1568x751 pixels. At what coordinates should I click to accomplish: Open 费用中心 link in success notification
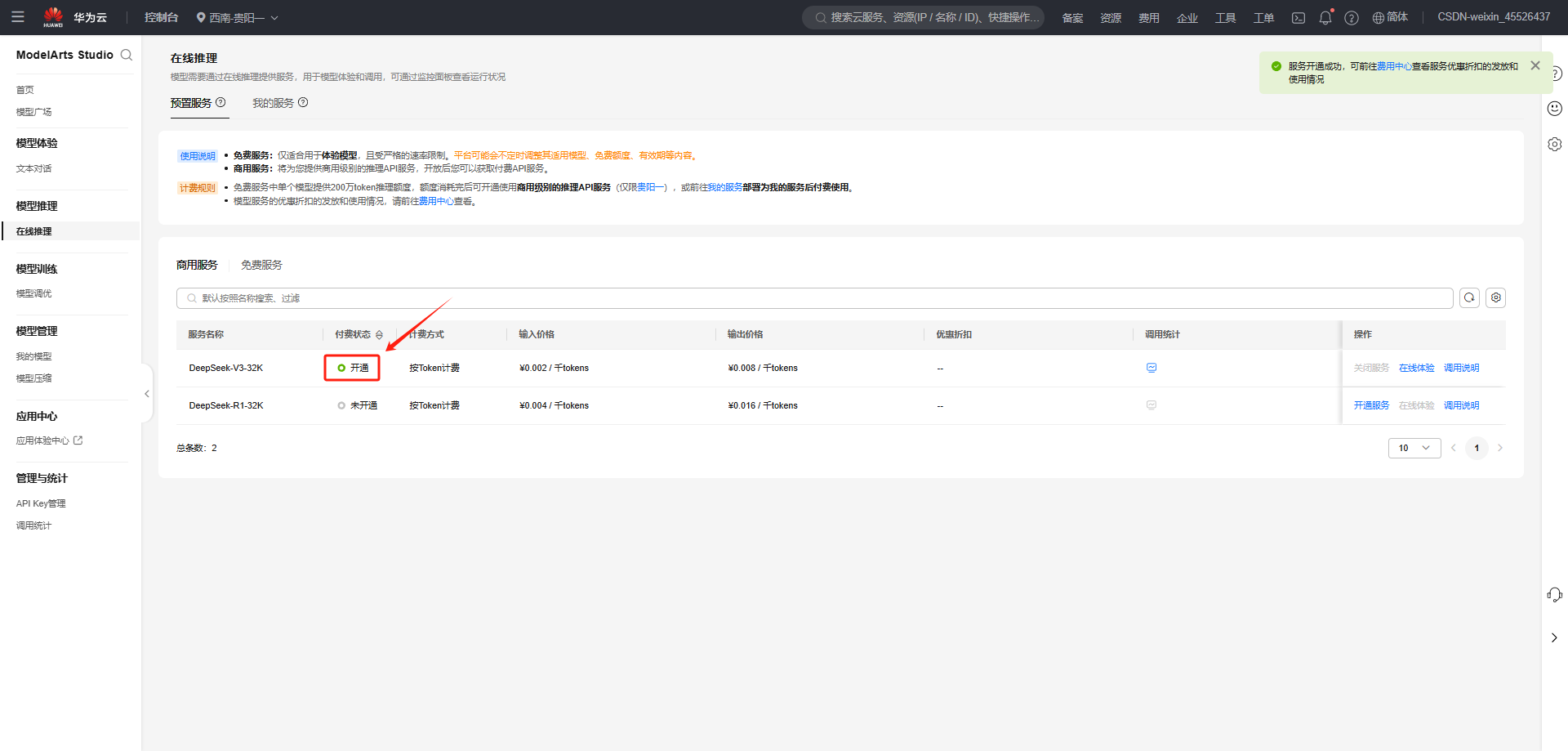click(x=1394, y=66)
